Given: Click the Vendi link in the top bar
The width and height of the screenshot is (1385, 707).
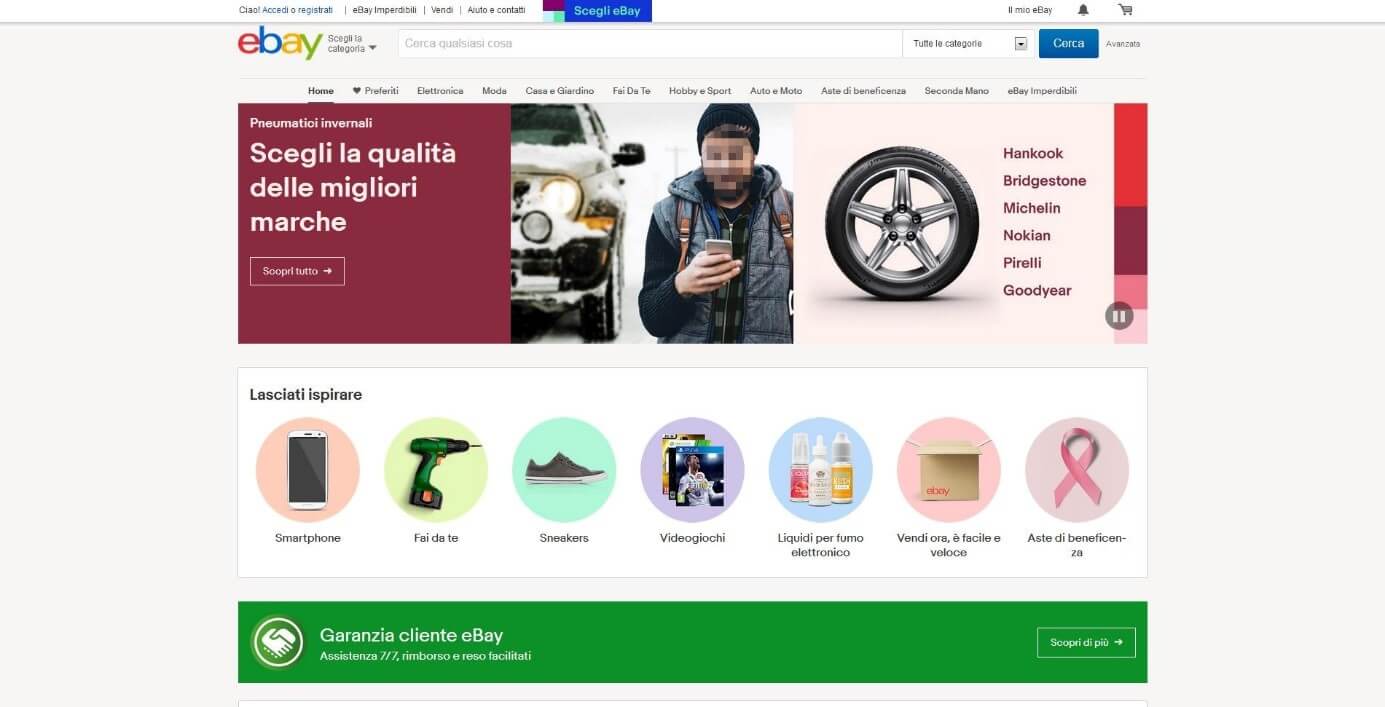Looking at the screenshot, I should coord(442,10).
